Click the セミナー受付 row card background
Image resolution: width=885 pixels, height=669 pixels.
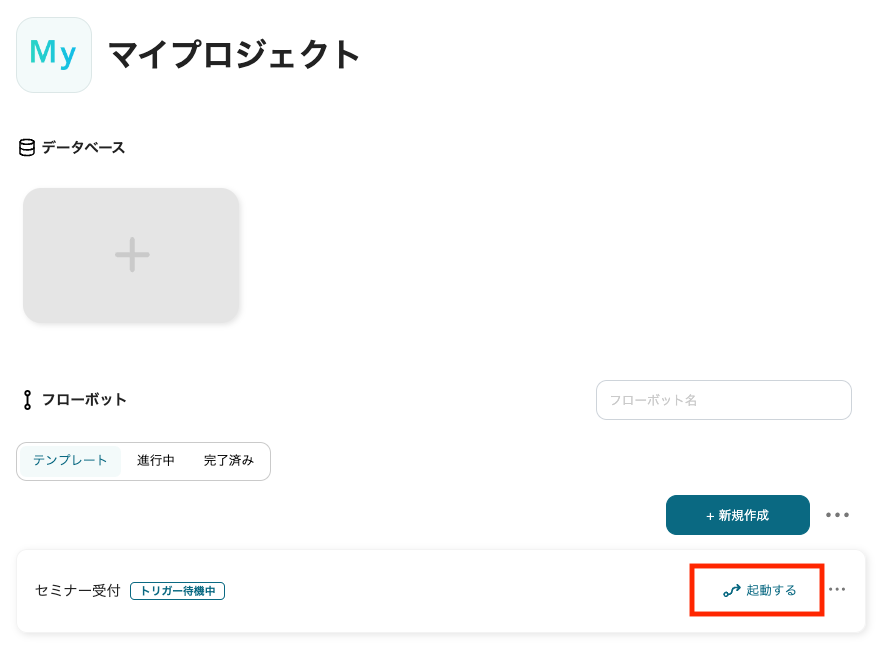point(440,591)
